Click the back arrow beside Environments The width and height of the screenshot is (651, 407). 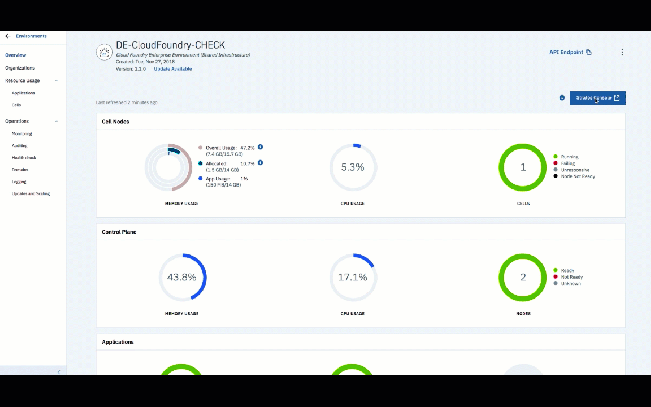coord(8,36)
